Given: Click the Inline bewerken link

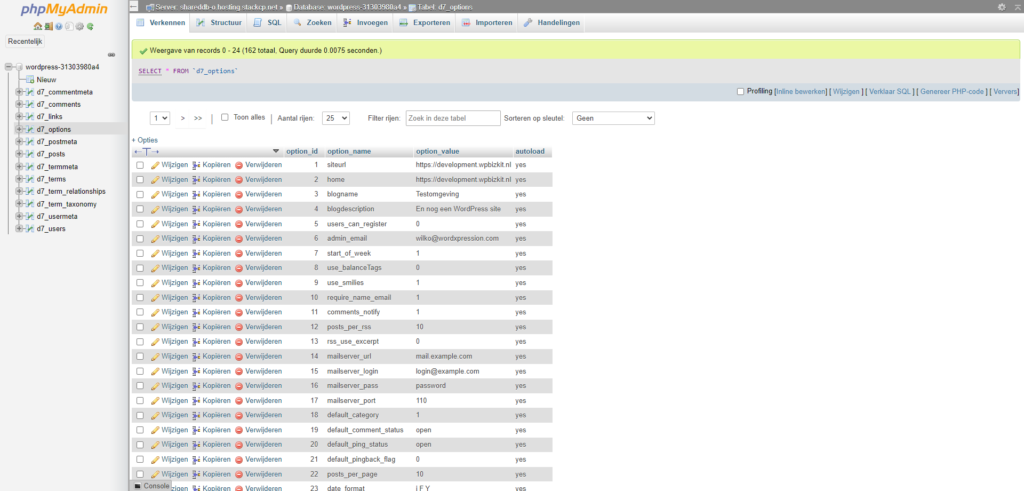Looking at the screenshot, I should (x=801, y=91).
